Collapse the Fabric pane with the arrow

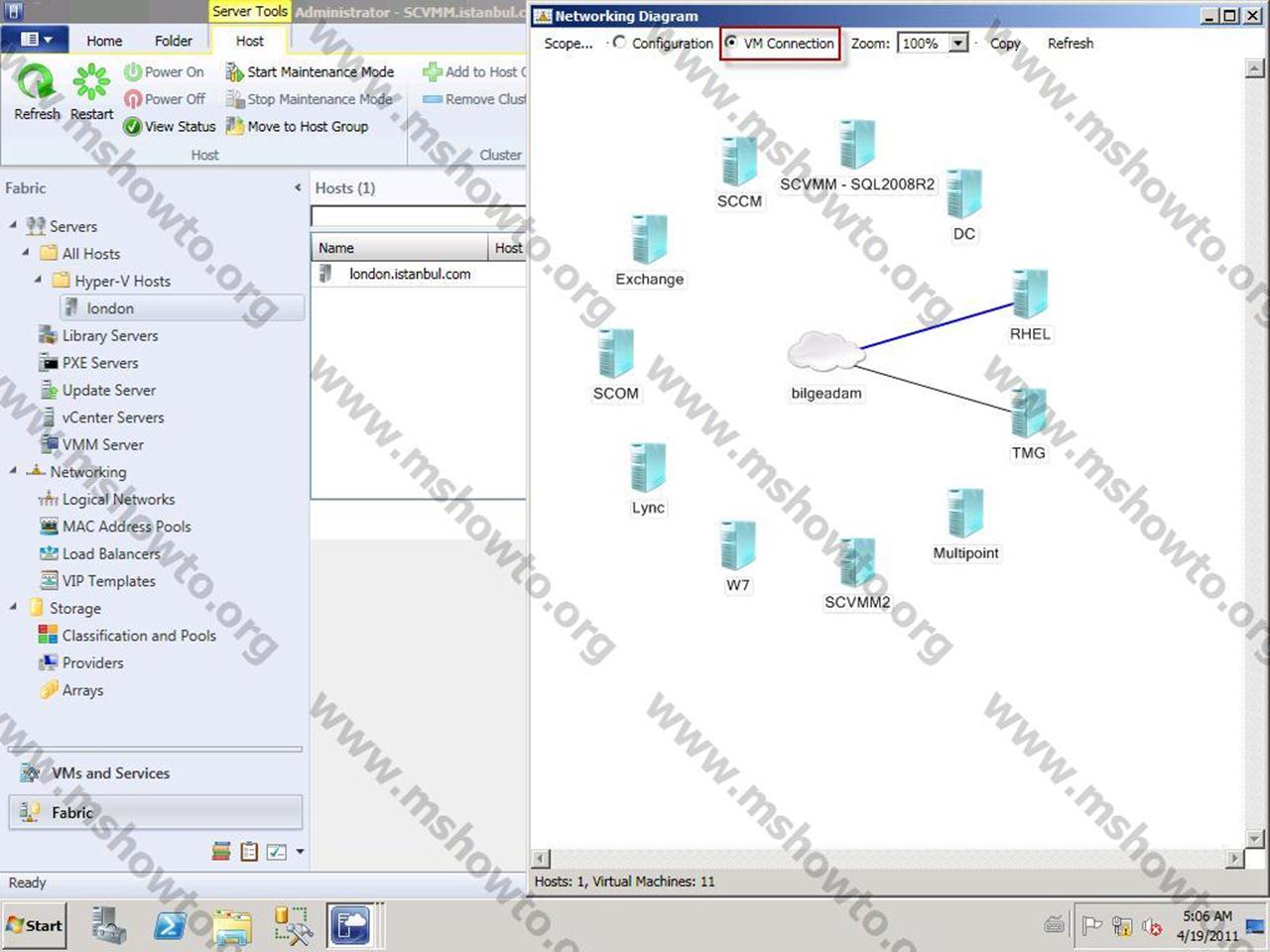point(298,187)
